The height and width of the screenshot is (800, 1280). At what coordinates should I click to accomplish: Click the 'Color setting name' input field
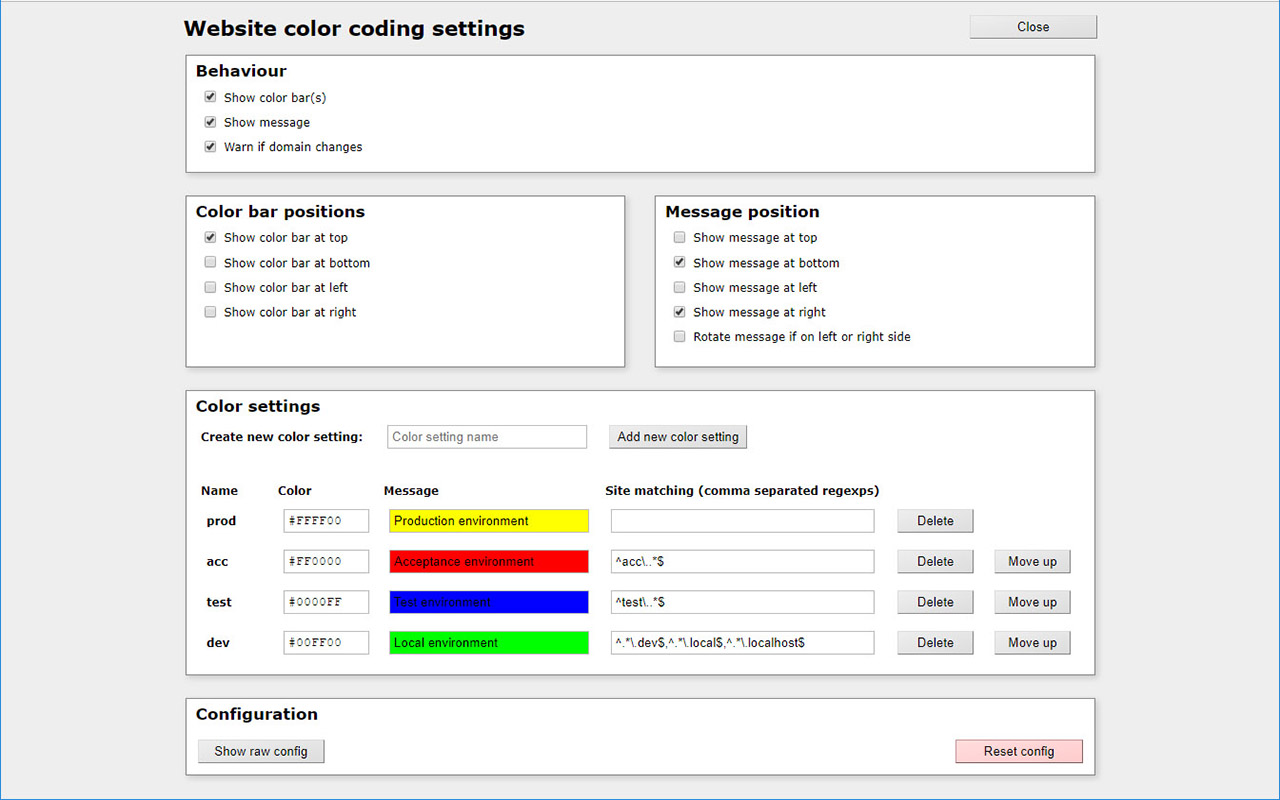click(486, 436)
